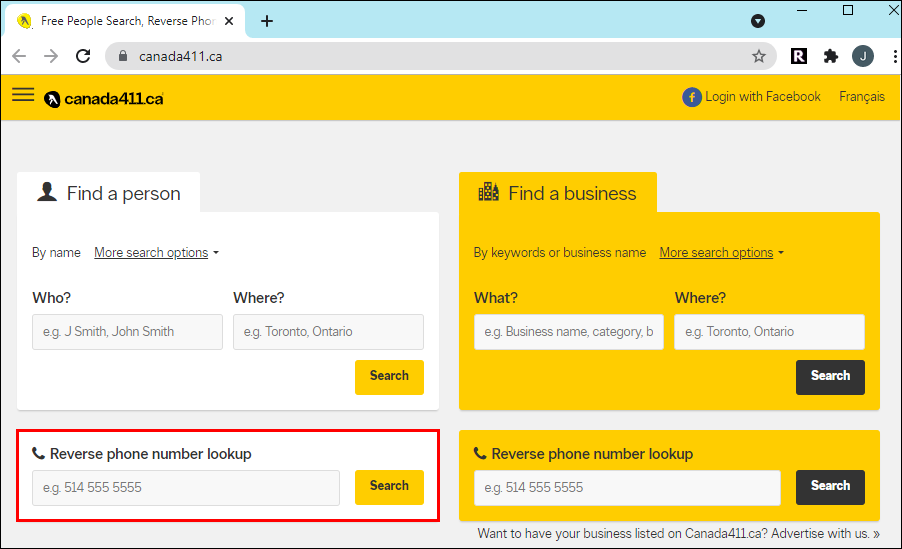Viewport: 902px width, 549px height.
Task: Maximize the browser window
Action: point(848,10)
